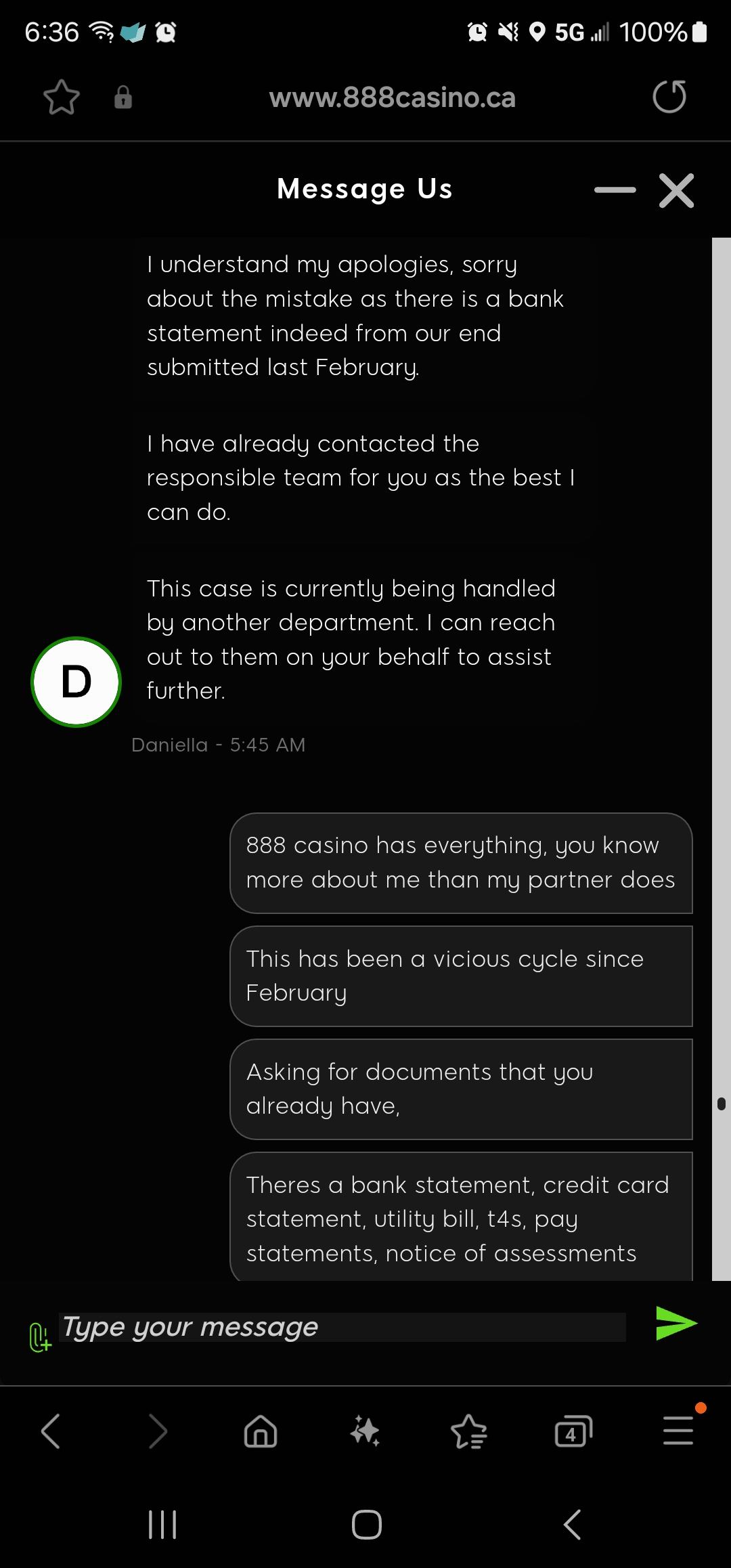Attach a file with the paperclip icon

(x=39, y=1336)
